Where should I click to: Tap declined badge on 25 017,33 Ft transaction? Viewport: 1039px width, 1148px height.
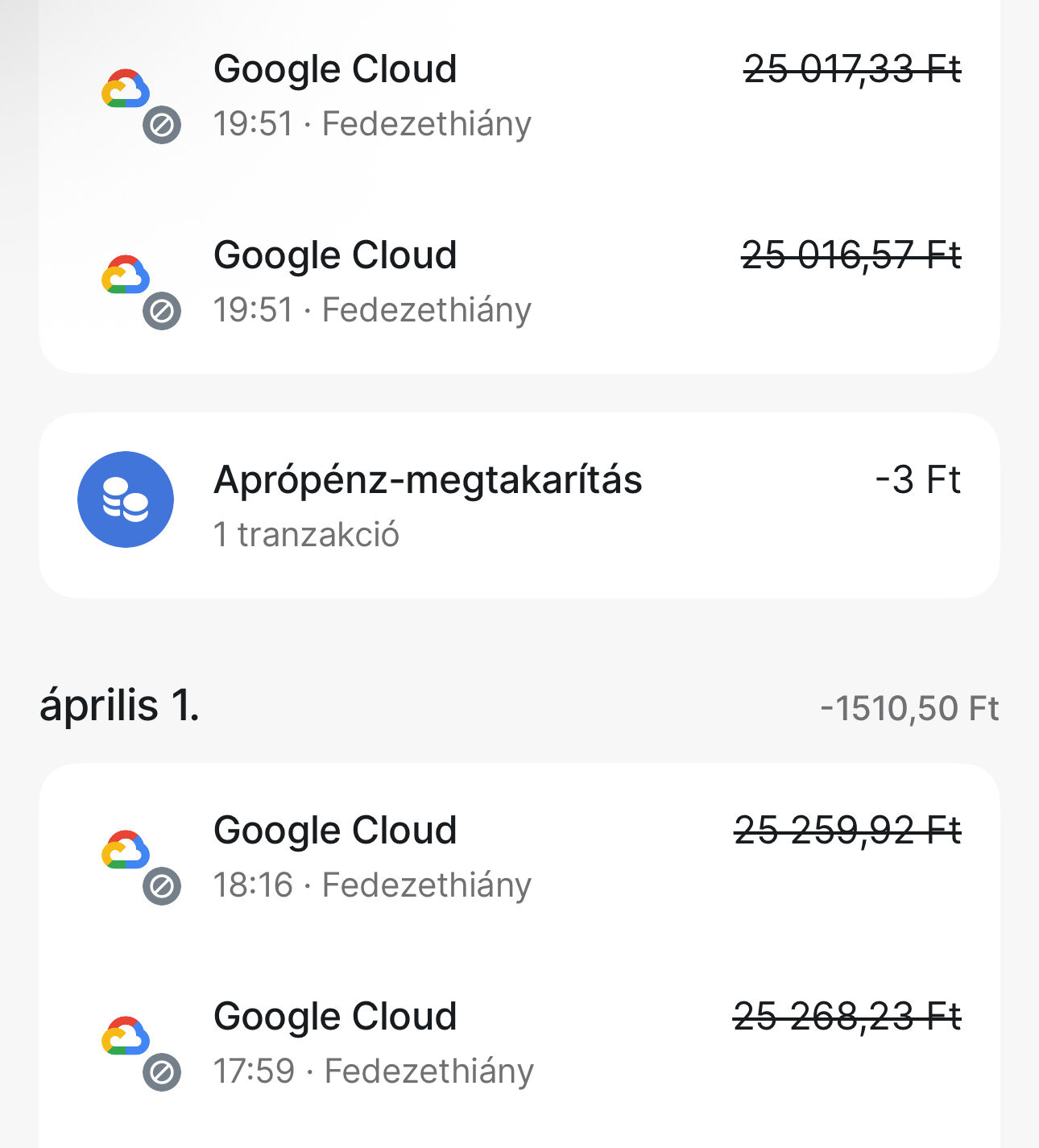[162, 125]
